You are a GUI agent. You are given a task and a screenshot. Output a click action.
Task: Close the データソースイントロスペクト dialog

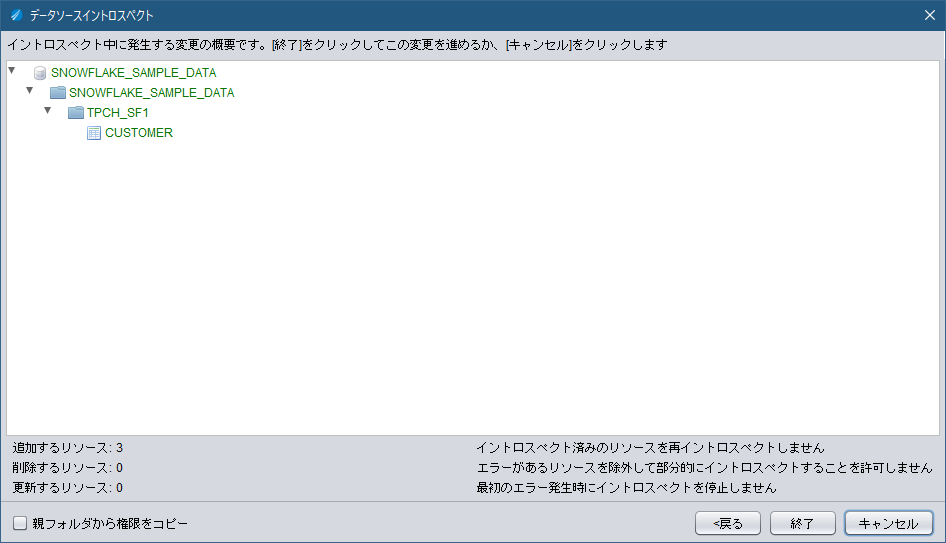coord(930,15)
